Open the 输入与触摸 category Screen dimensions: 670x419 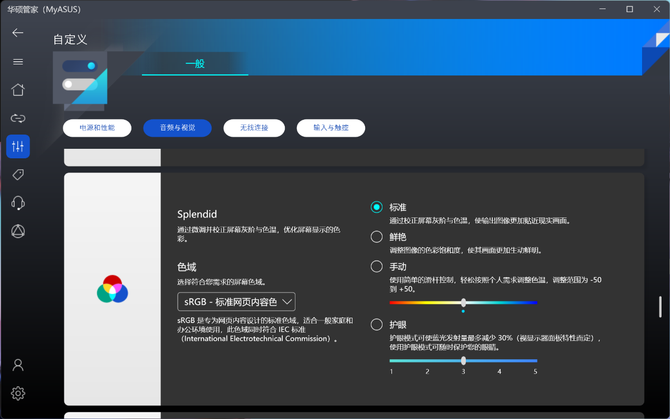click(x=331, y=128)
